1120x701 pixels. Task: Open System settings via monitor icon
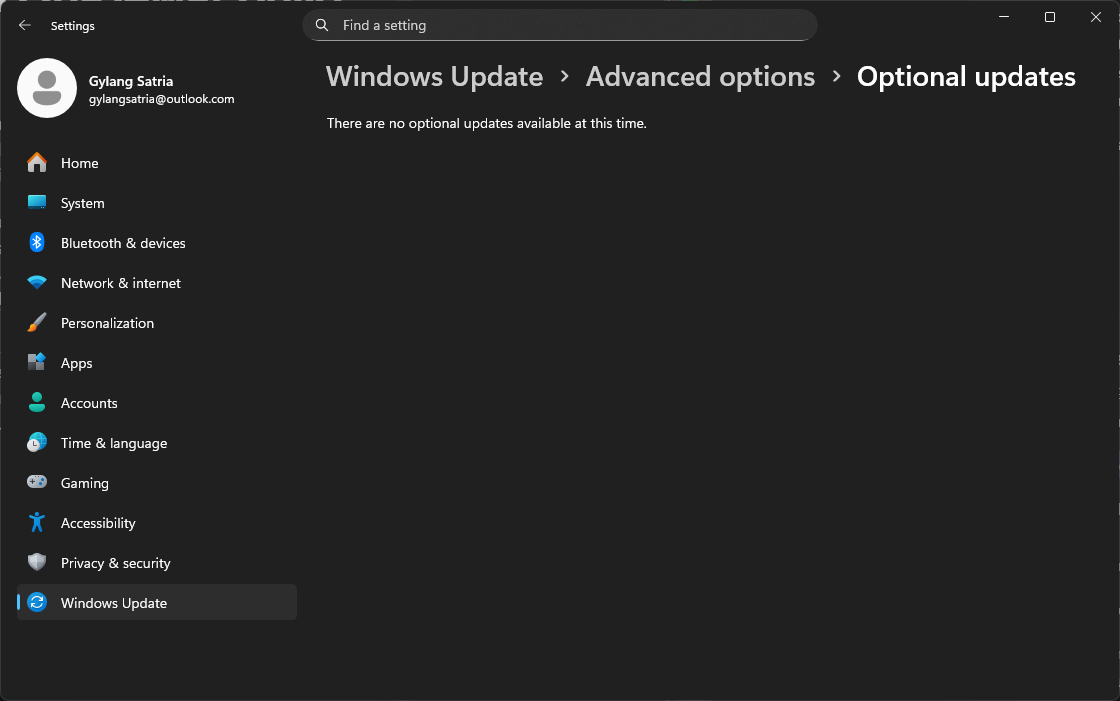[x=37, y=203]
